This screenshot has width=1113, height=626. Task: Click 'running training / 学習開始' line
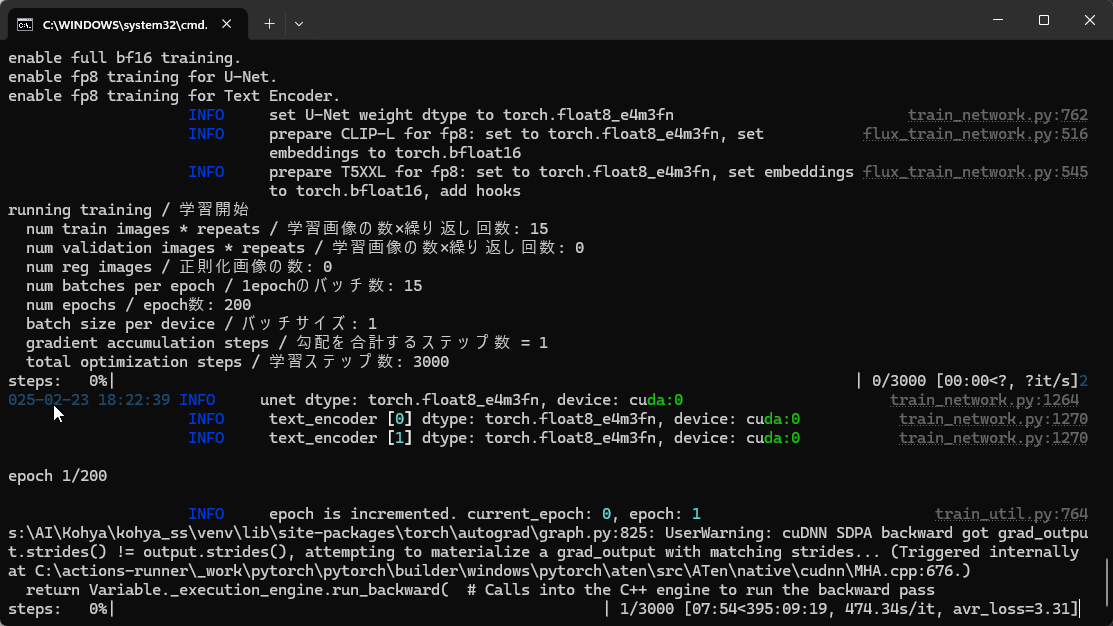click(128, 210)
